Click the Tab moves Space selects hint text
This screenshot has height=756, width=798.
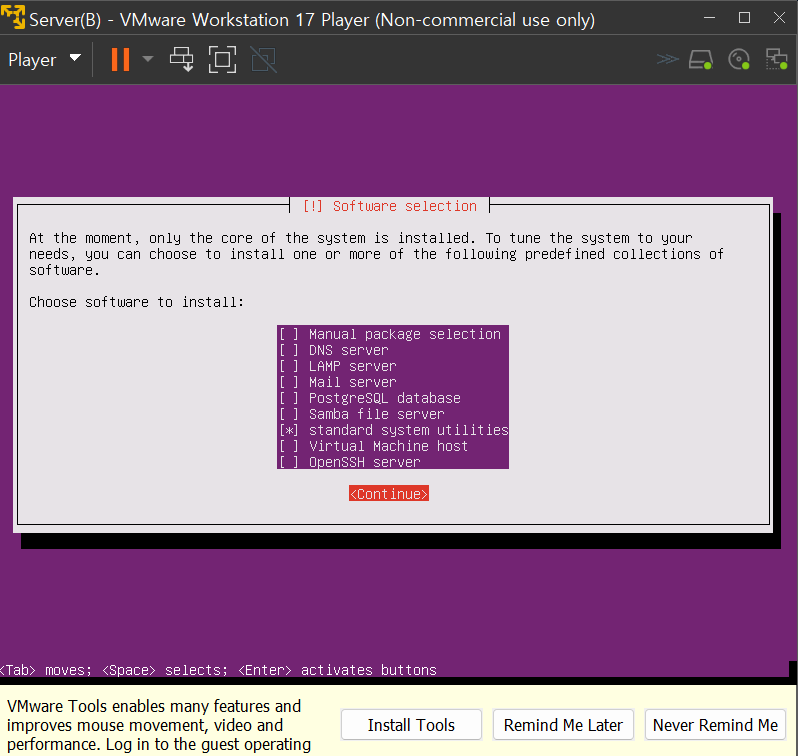point(218,670)
